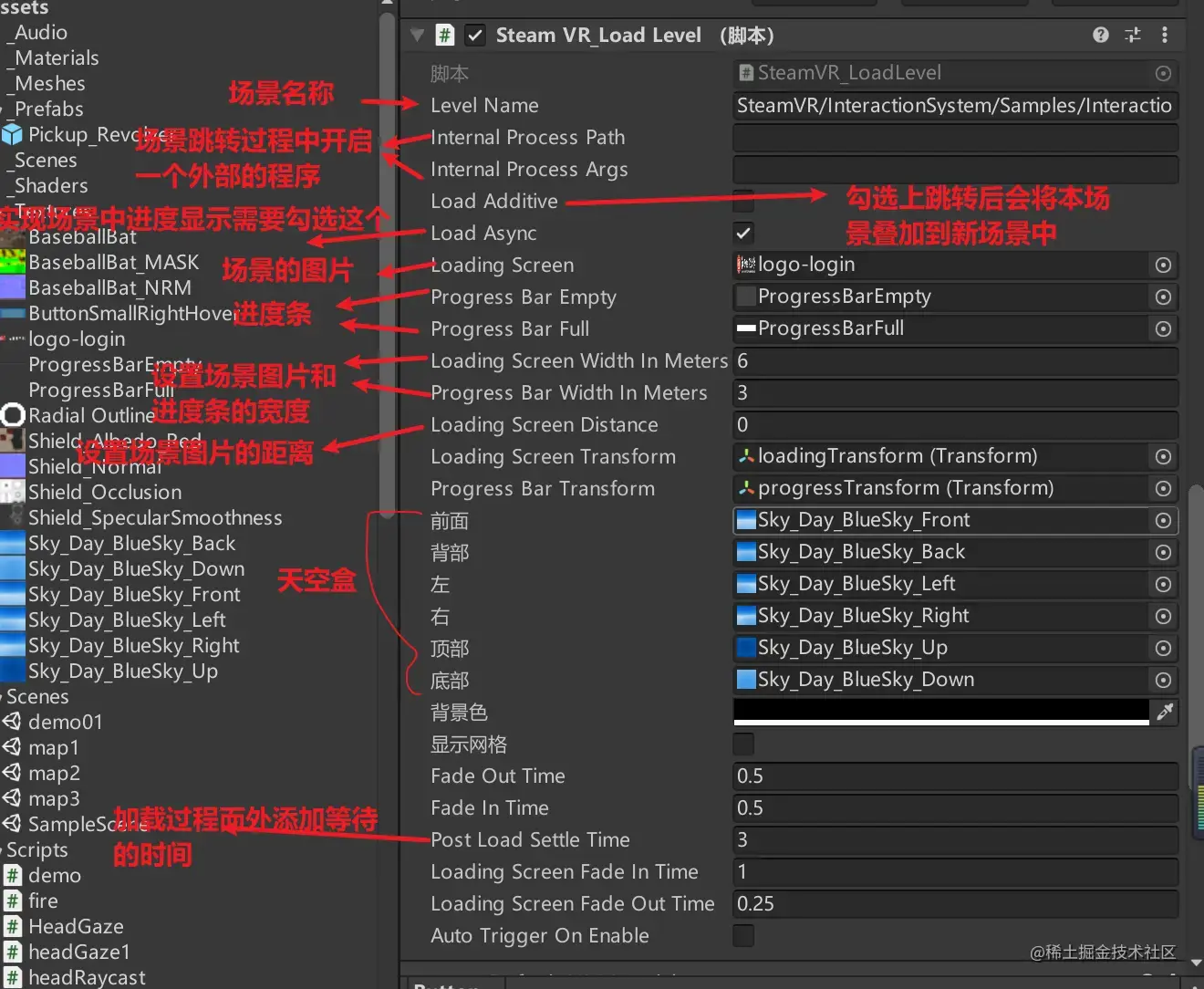Collapse the Scenes folder with map1
Viewport: 1204px width, 989px height.
3,696
